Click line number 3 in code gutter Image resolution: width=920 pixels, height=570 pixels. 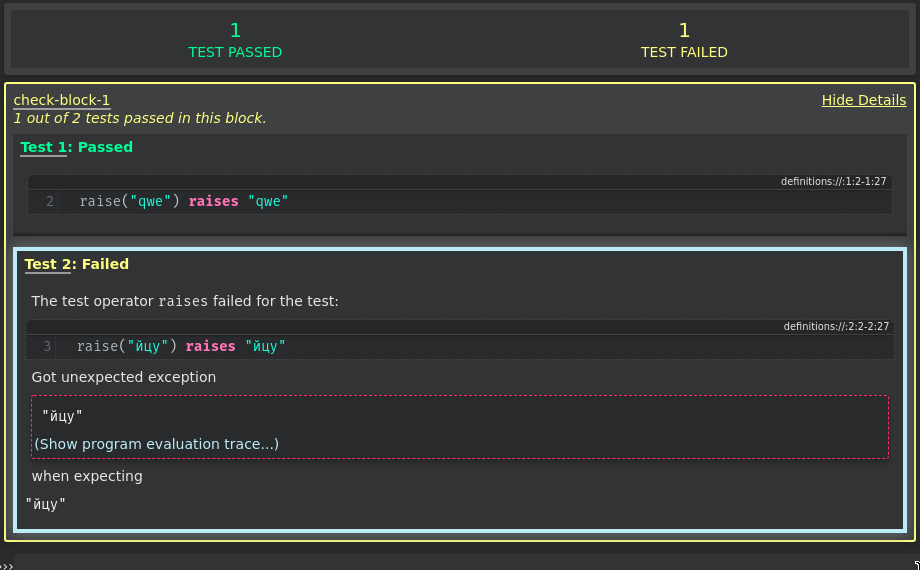pos(47,346)
